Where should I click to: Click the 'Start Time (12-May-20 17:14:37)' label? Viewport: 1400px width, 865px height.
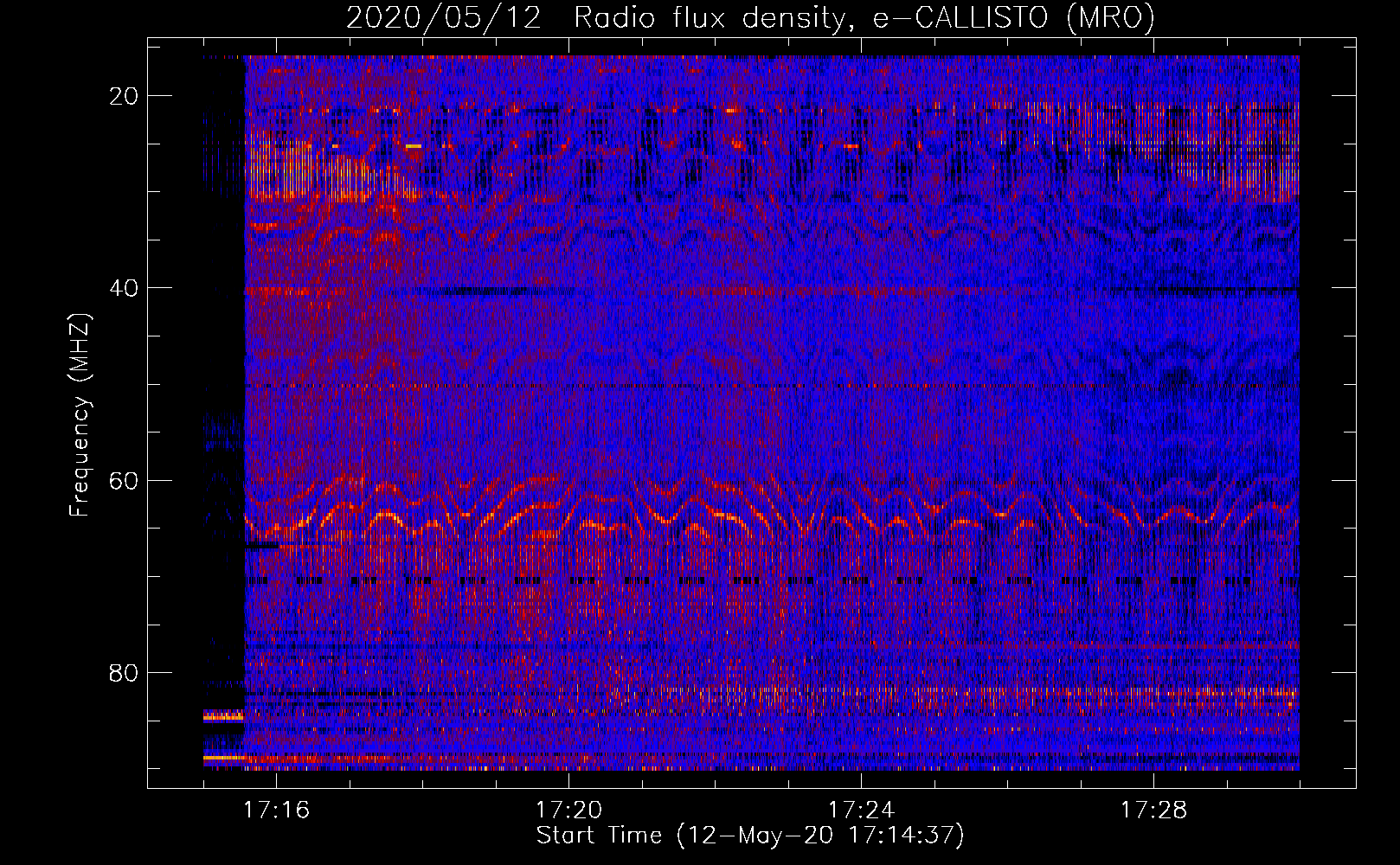click(750, 836)
